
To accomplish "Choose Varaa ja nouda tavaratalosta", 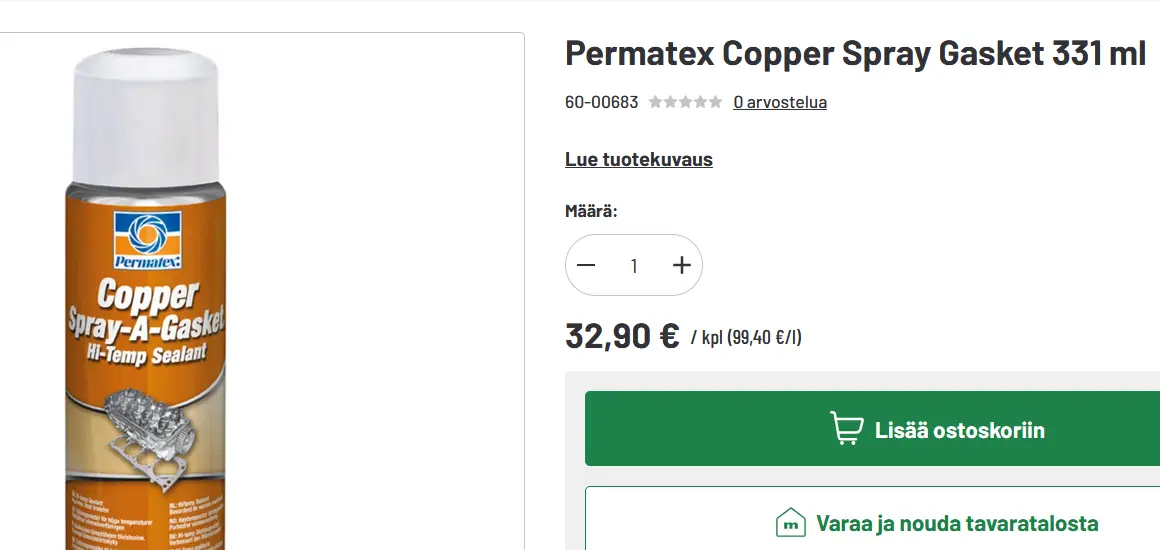I will pos(872,523).
